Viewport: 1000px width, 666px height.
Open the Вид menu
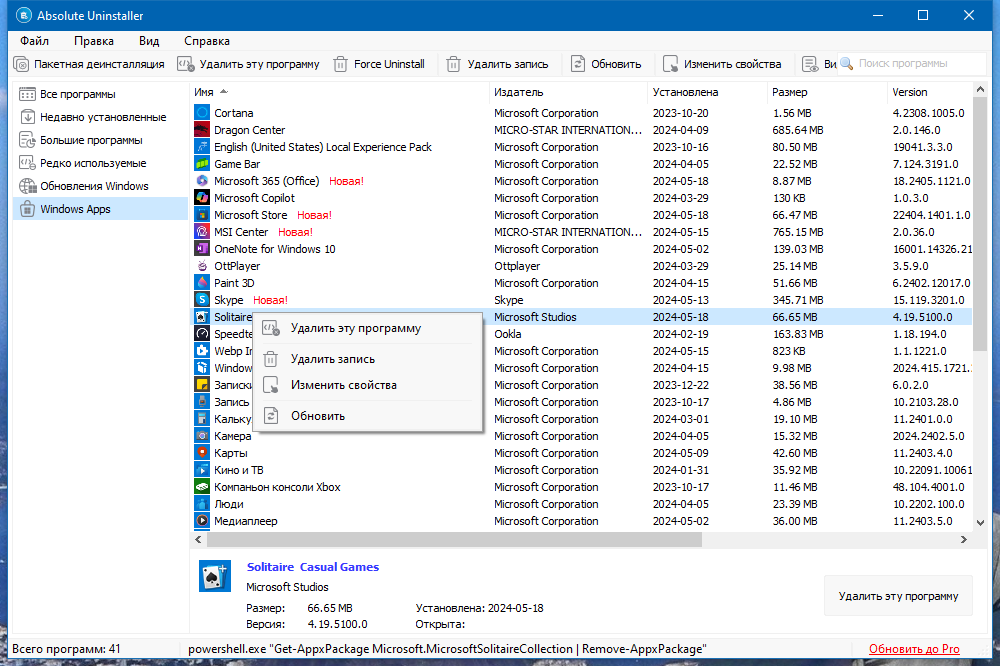(x=149, y=41)
